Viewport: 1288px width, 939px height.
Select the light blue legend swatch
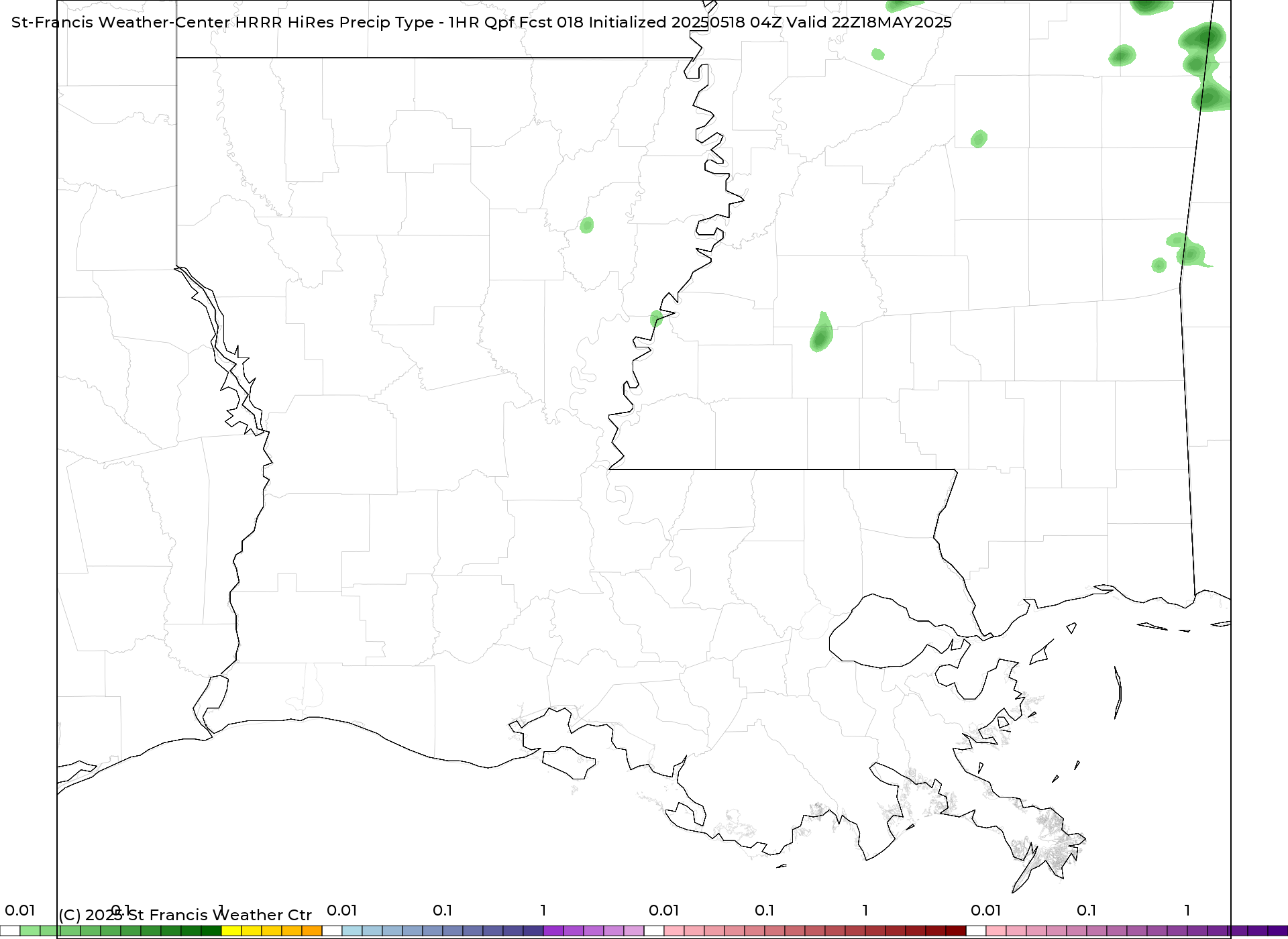click(352, 931)
